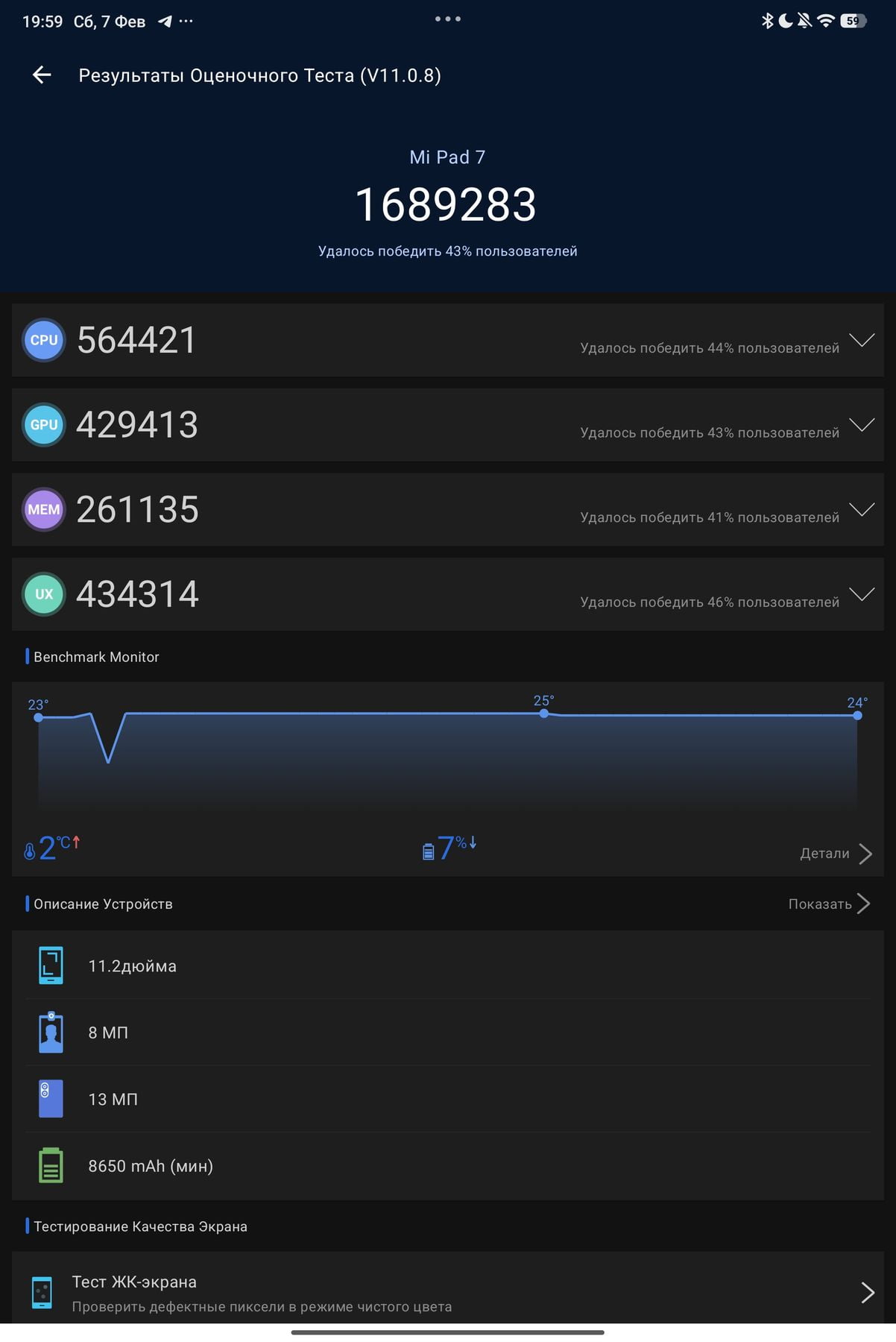Tap the thermometer temperature icon
The width and height of the screenshot is (896, 1342).
[x=30, y=851]
